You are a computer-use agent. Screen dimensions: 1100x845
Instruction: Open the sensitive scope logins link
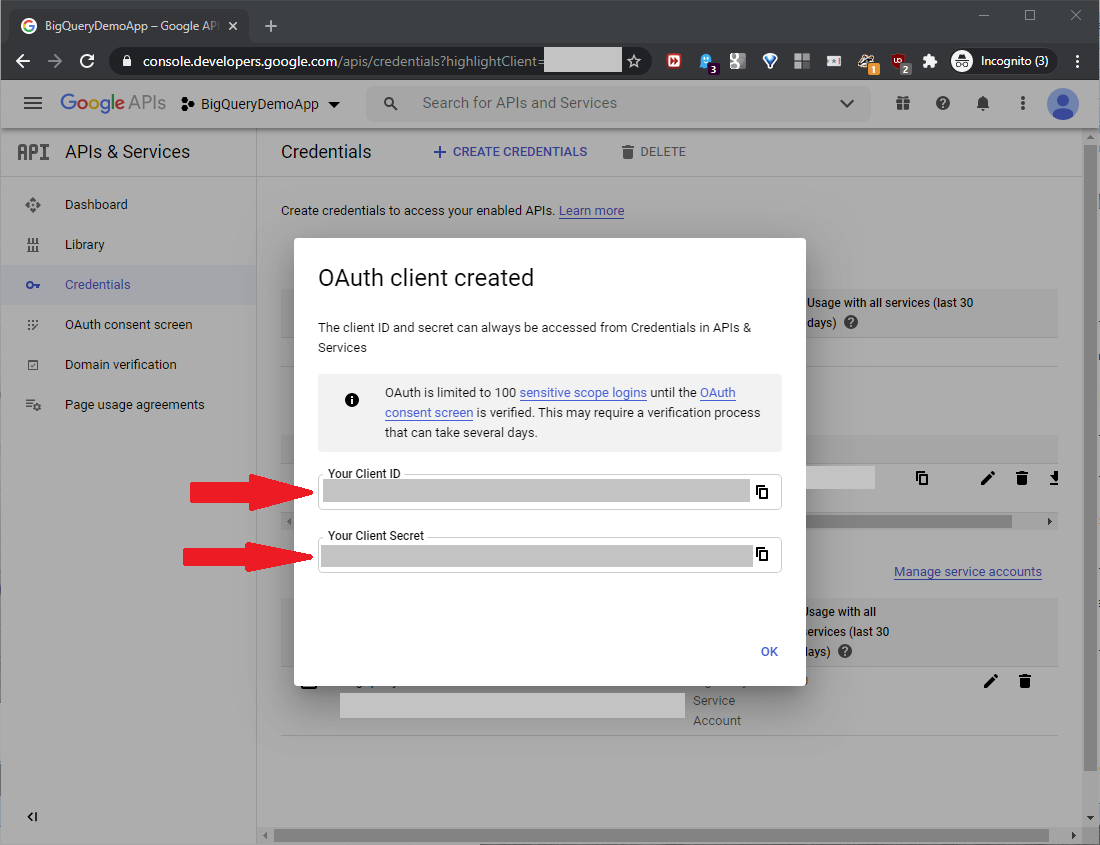(x=583, y=393)
